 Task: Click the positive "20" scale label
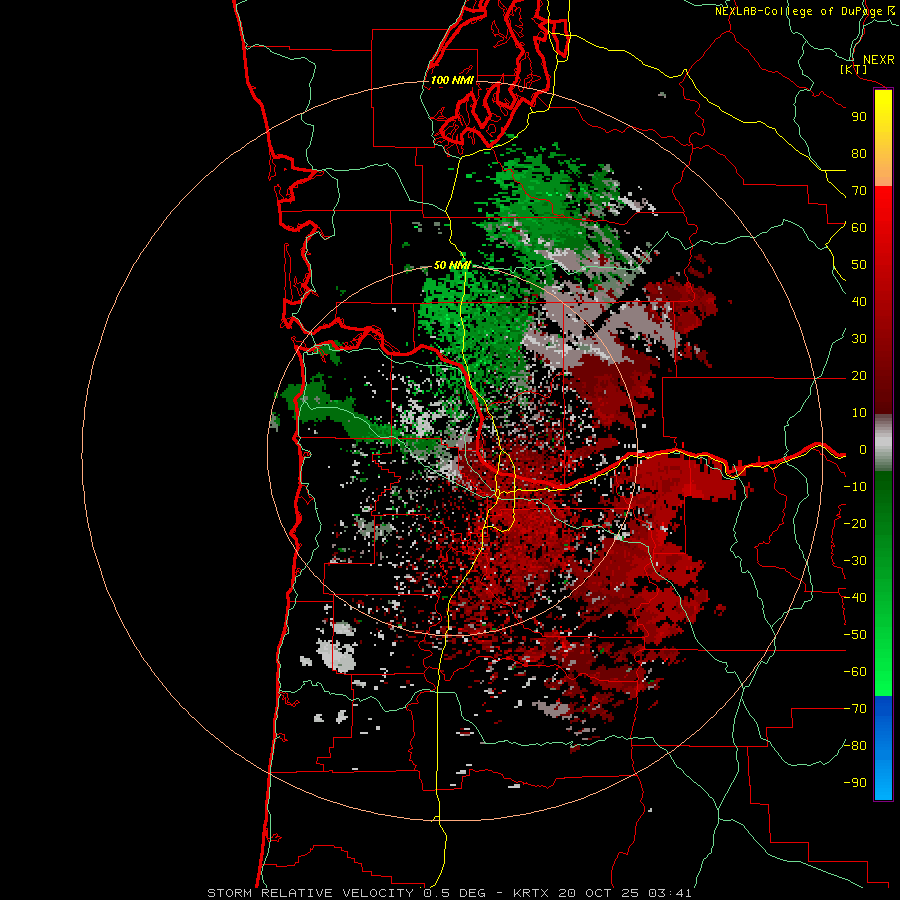(x=859, y=376)
